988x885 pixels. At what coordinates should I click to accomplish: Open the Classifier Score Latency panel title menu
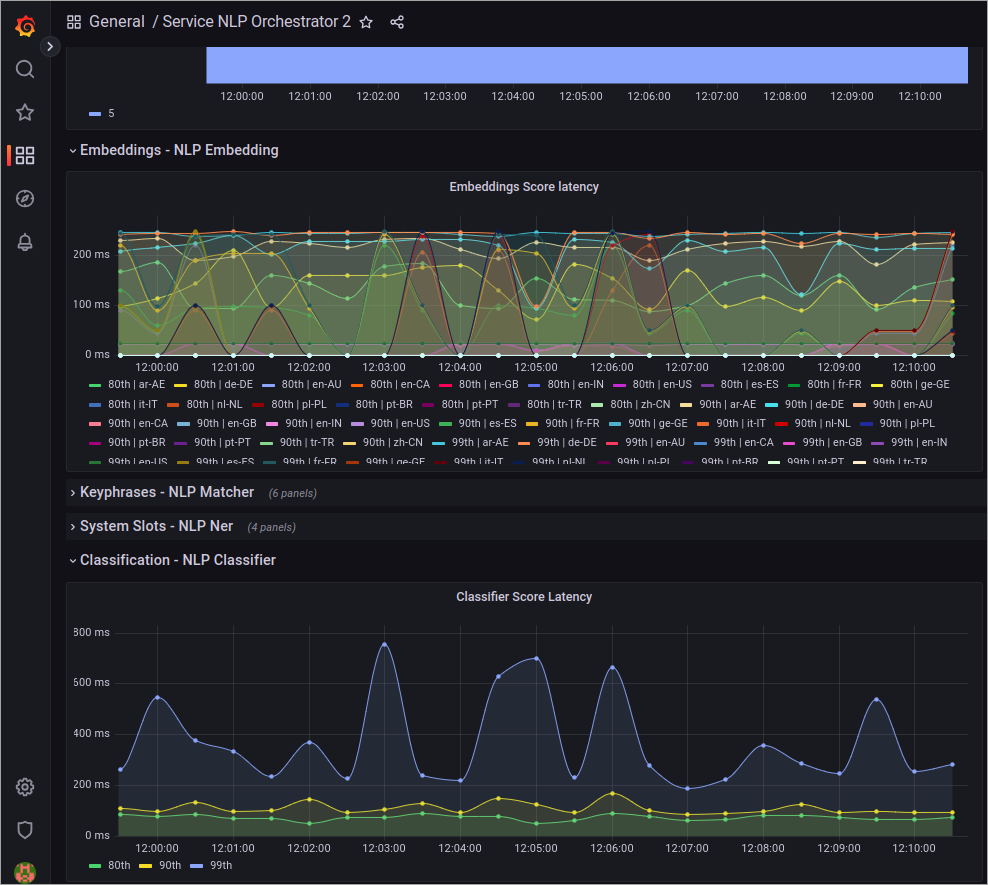[524, 597]
